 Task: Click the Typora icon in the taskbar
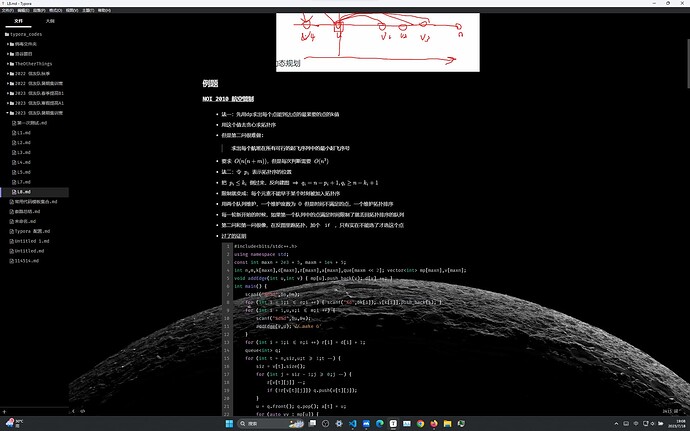393,424
